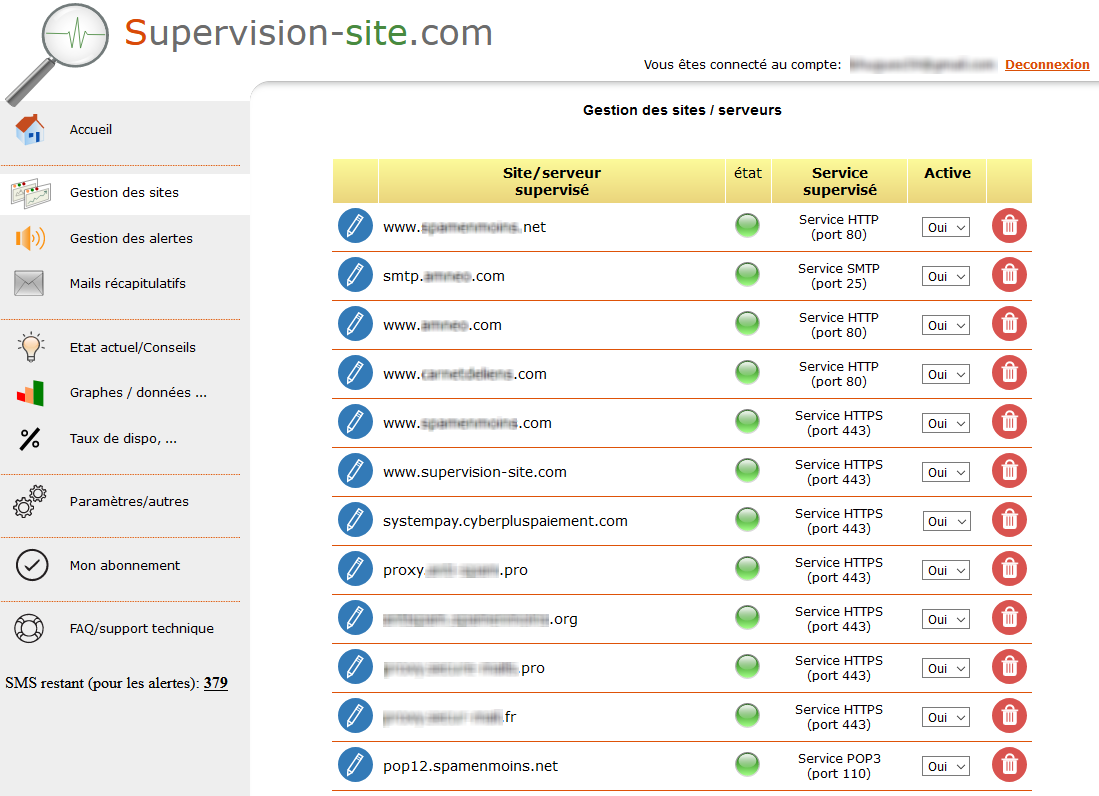The width and height of the screenshot is (1099, 796).
Task: Delete the pop12.spamenmoins.net entry
Action: [x=1009, y=765]
